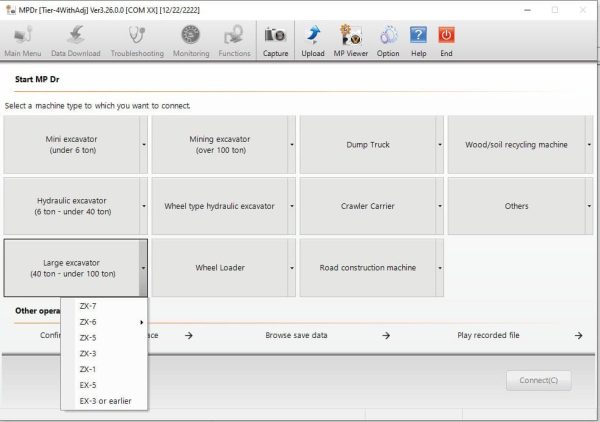Expand Wheel Loader dropdown arrow
The image size is (600, 422).
[292, 268]
